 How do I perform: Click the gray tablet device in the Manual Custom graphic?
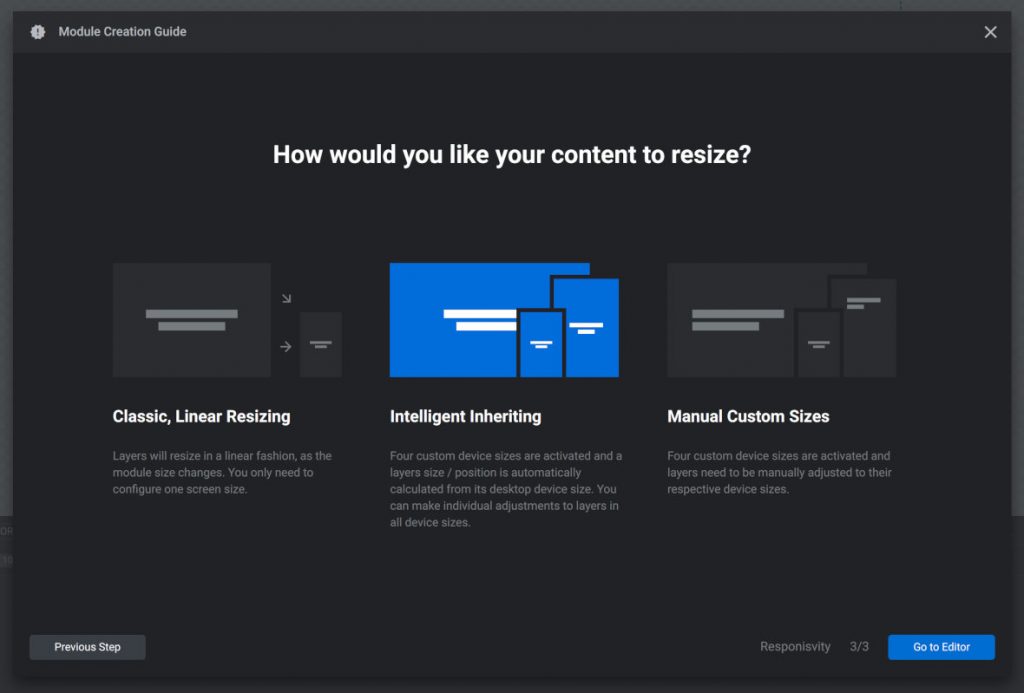(868, 327)
